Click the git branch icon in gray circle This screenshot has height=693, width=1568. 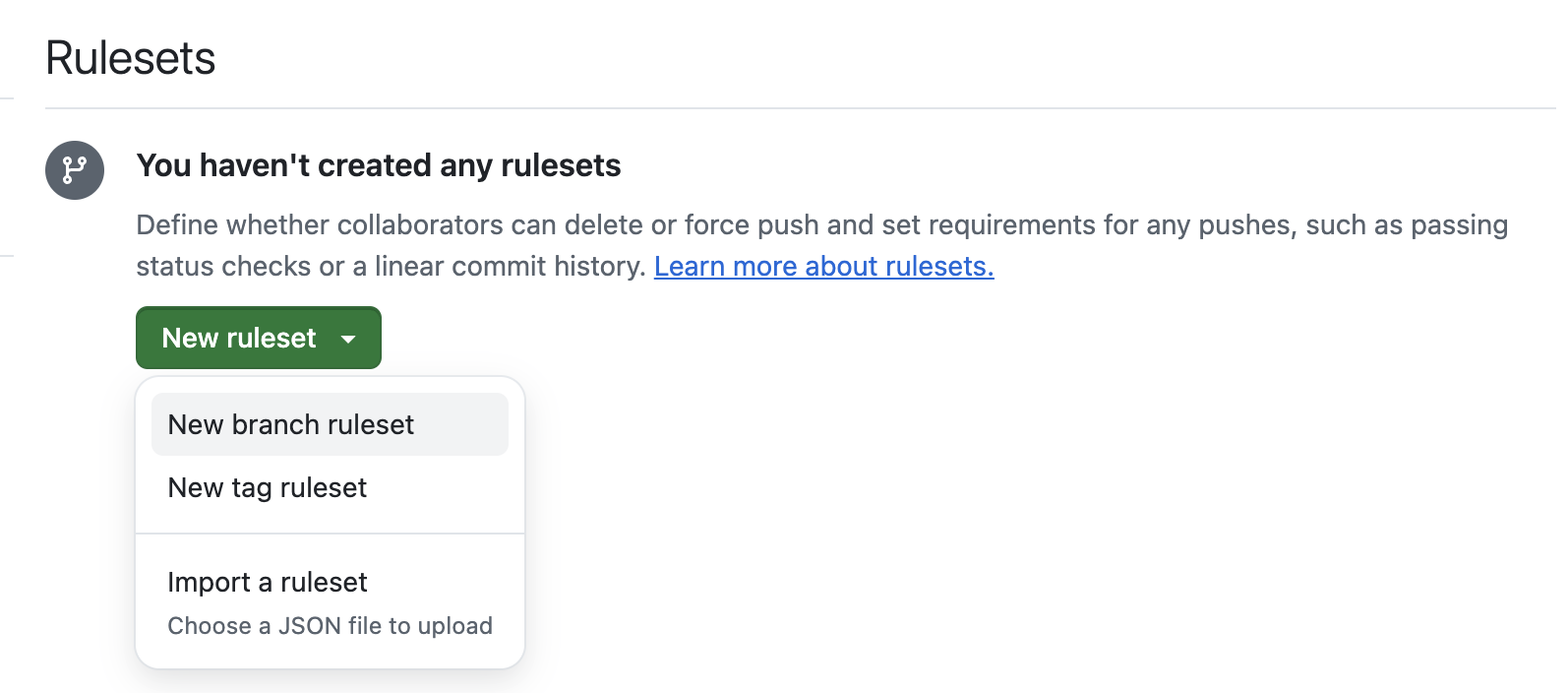click(75, 170)
